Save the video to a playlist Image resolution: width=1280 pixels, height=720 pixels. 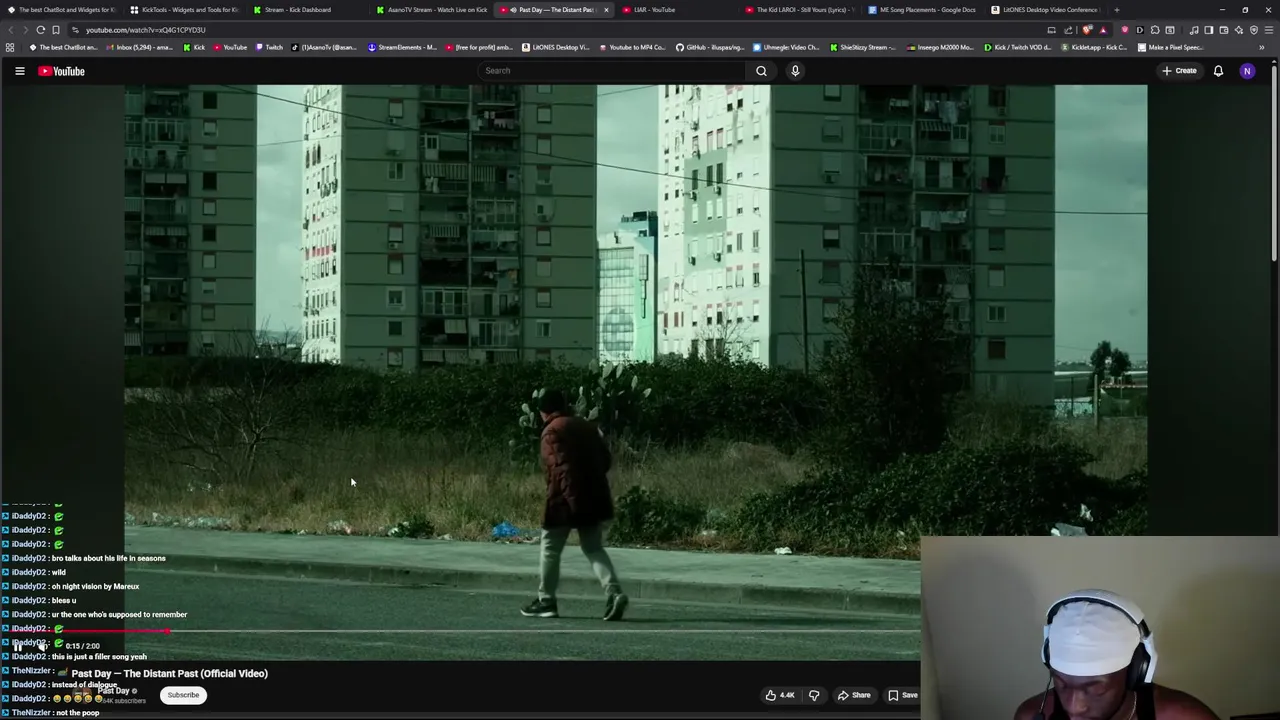pos(903,695)
